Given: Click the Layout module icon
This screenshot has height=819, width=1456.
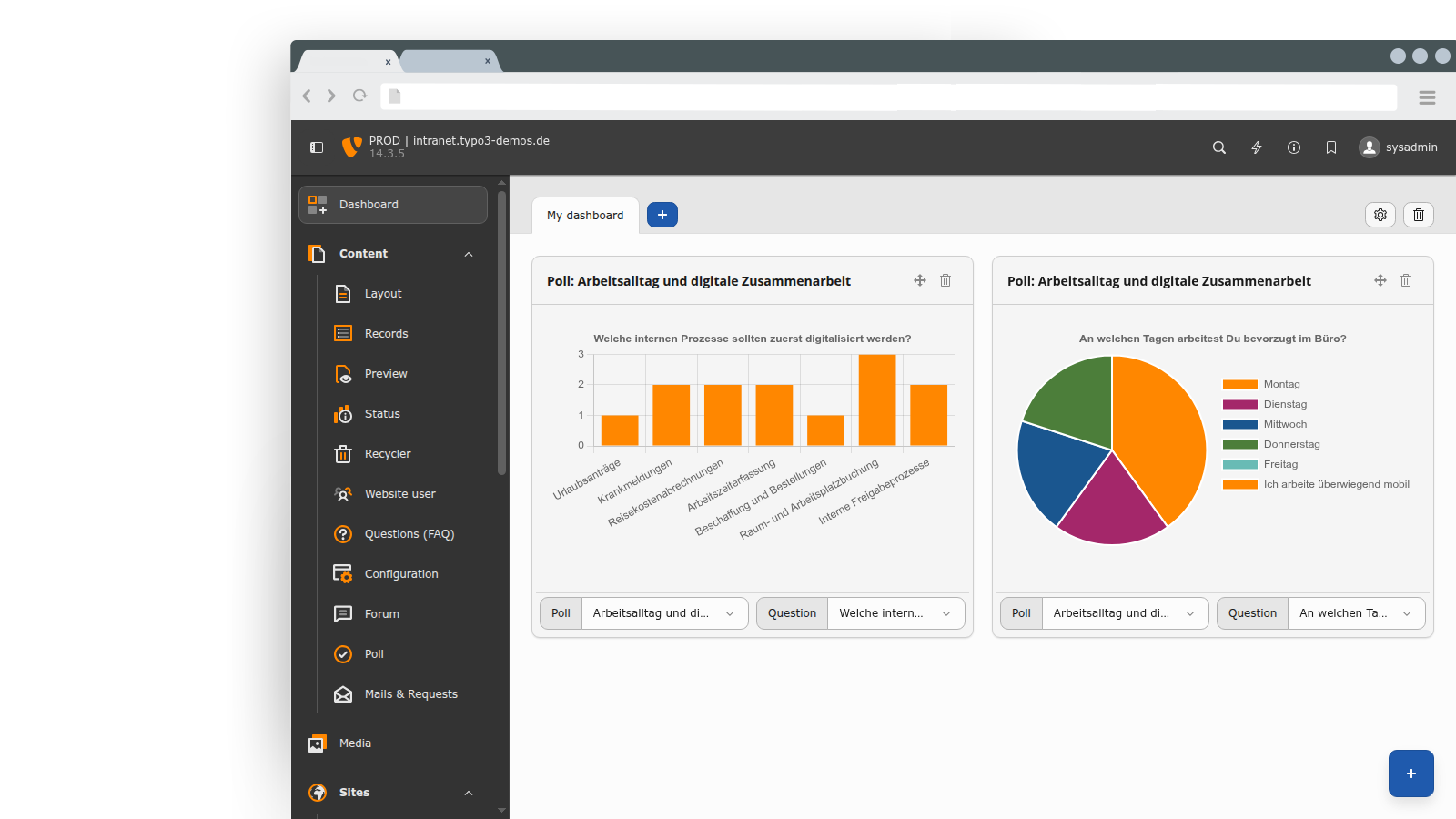Looking at the screenshot, I should 343,294.
